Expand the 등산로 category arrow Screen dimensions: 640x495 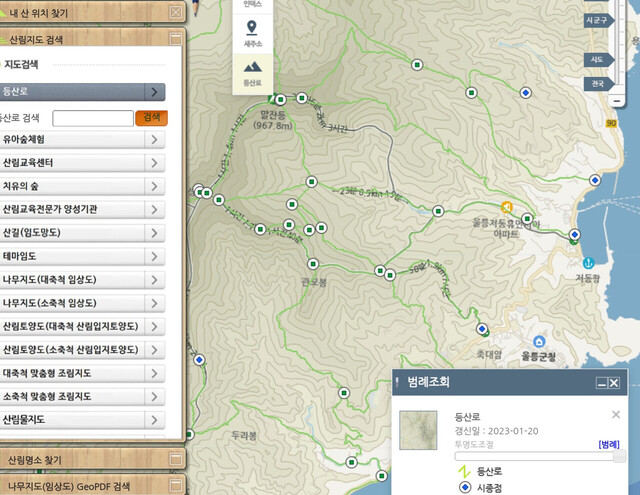click(x=154, y=92)
